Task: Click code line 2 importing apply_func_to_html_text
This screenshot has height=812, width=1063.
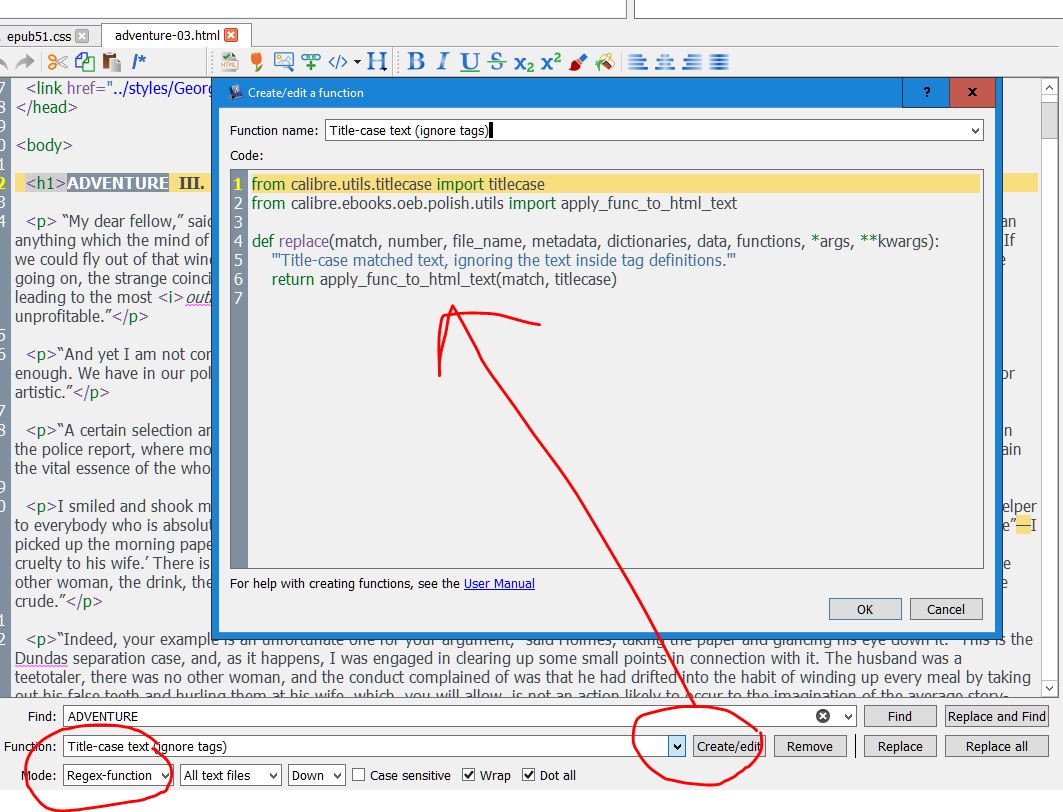Action: pyautogui.click(x=494, y=203)
